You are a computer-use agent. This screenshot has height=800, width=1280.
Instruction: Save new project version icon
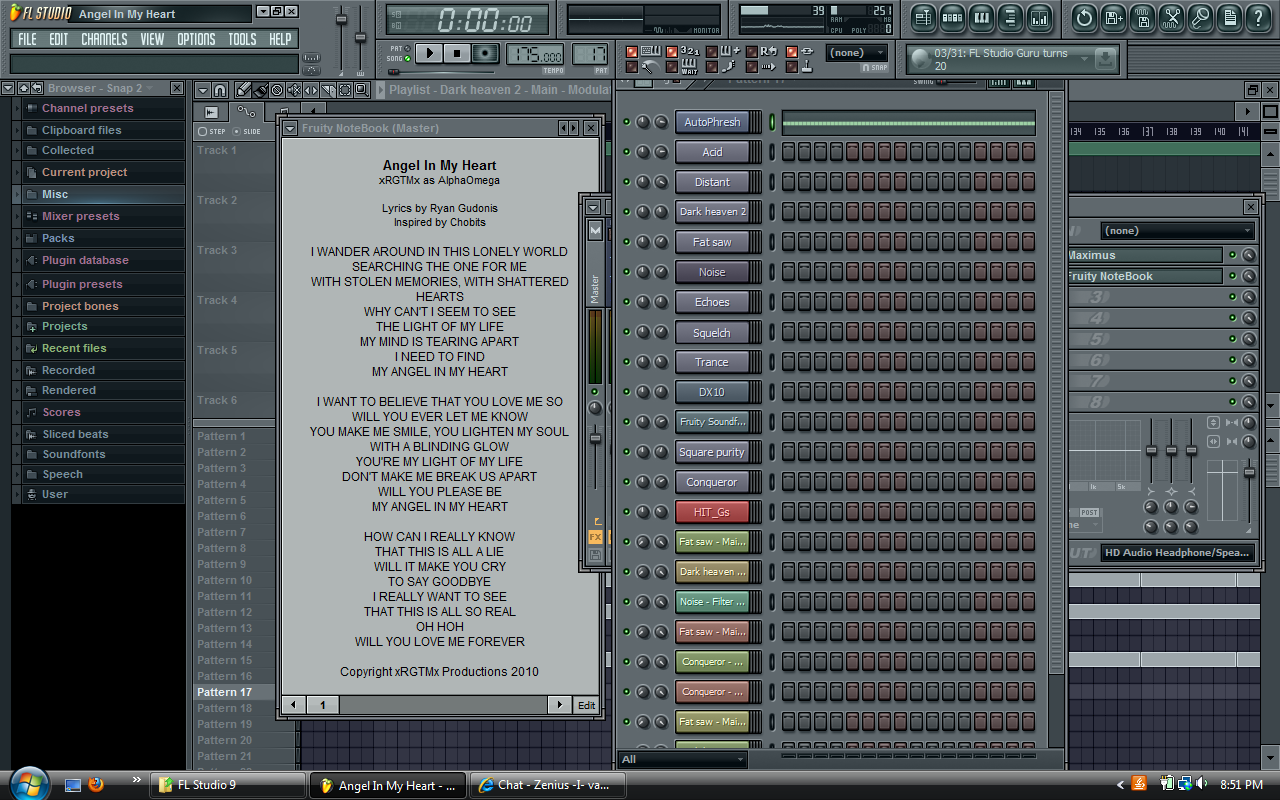pyautogui.click(x=1113, y=17)
